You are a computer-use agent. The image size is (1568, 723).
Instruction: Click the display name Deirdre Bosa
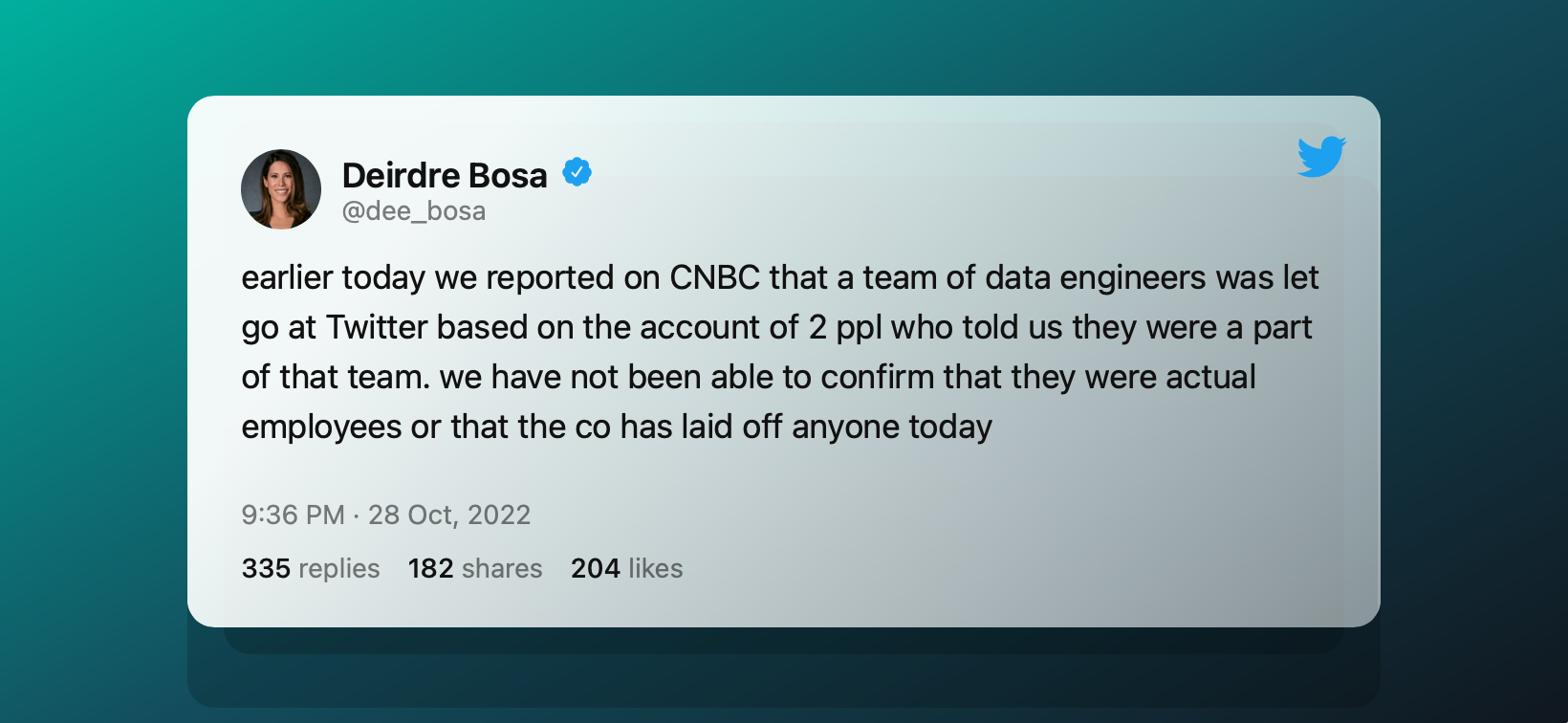point(445,175)
